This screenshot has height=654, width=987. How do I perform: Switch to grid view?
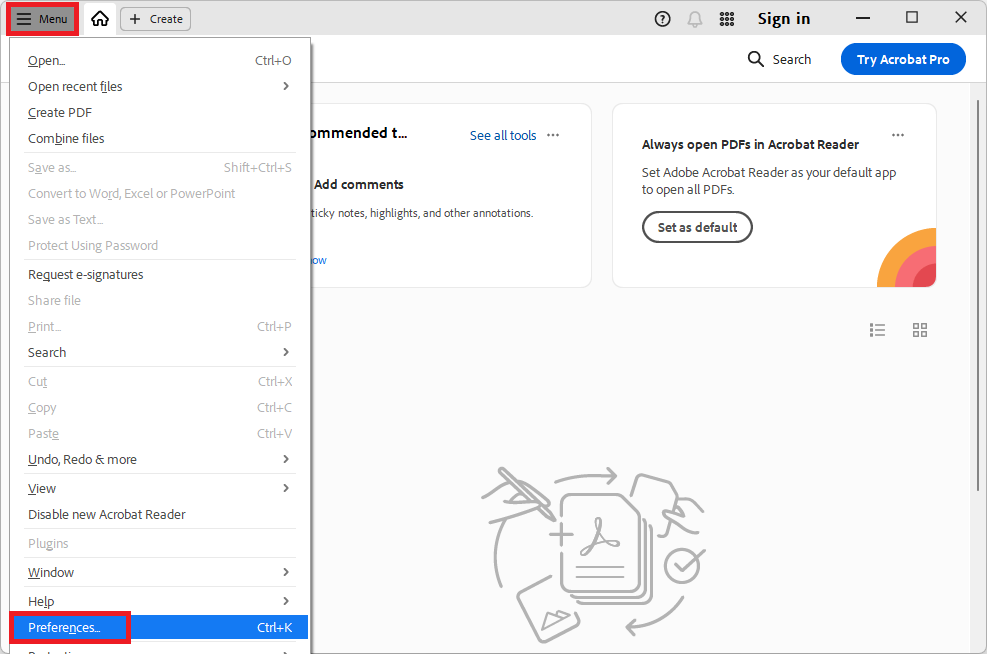(919, 330)
